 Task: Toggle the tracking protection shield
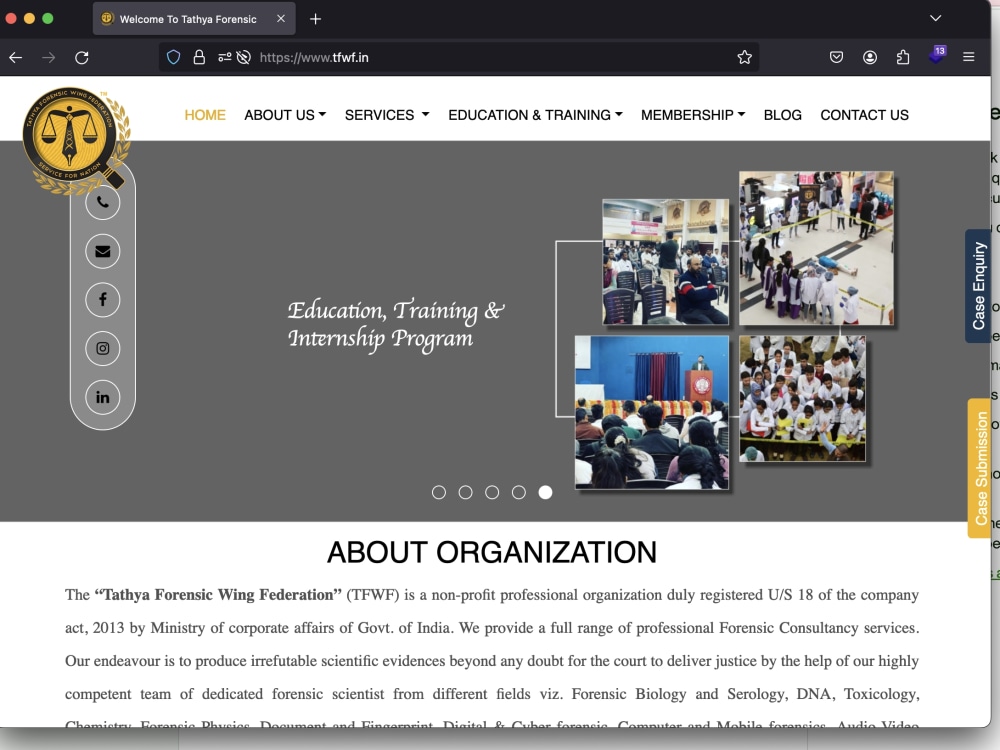click(x=172, y=57)
